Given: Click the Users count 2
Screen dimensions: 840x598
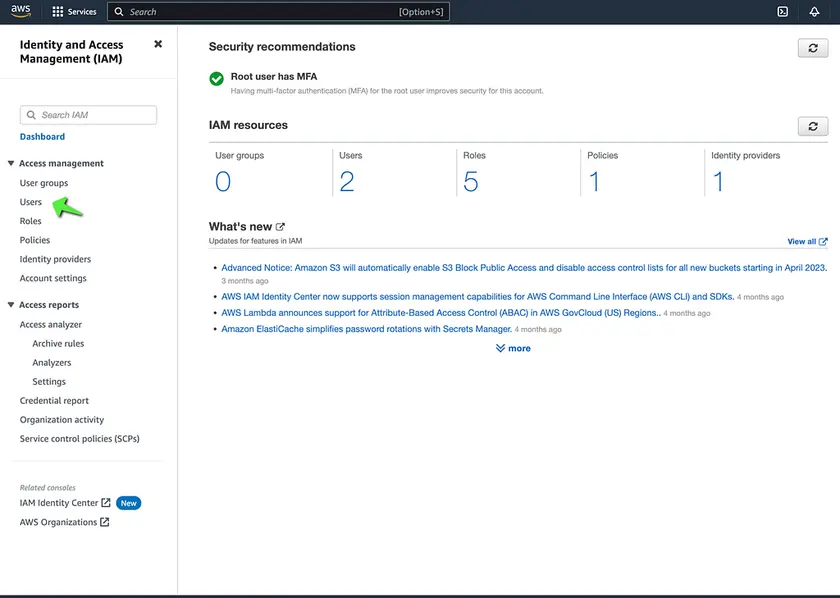Looking at the screenshot, I should pyautogui.click(x=347, y=182).
